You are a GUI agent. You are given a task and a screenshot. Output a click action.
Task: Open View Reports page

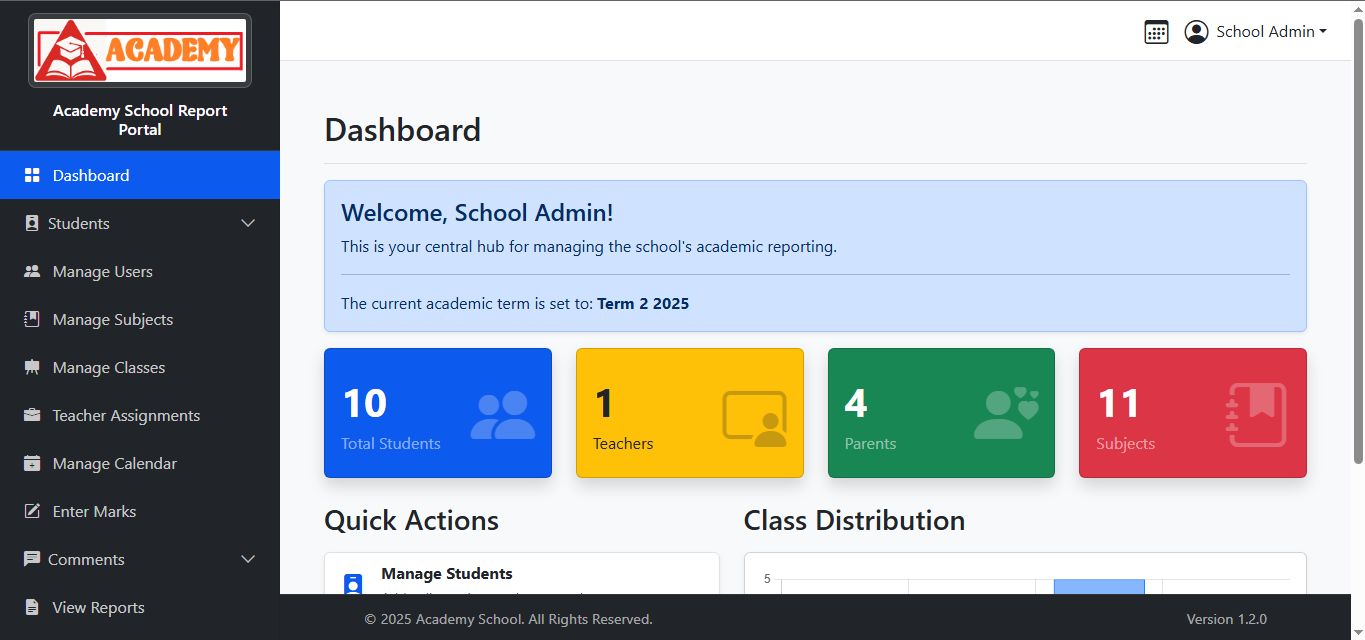[x=140, y=607]
